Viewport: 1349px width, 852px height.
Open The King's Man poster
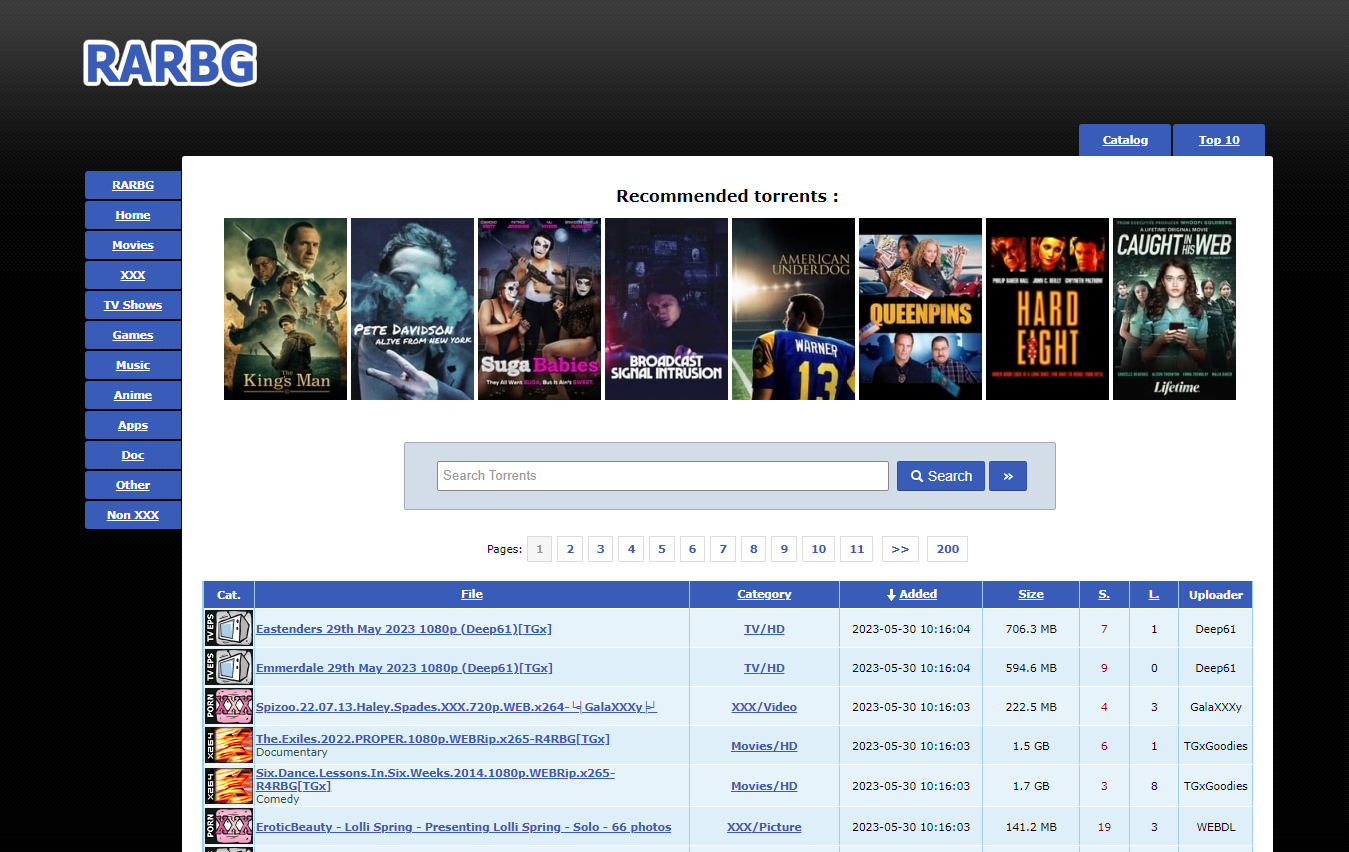(285, 309)
